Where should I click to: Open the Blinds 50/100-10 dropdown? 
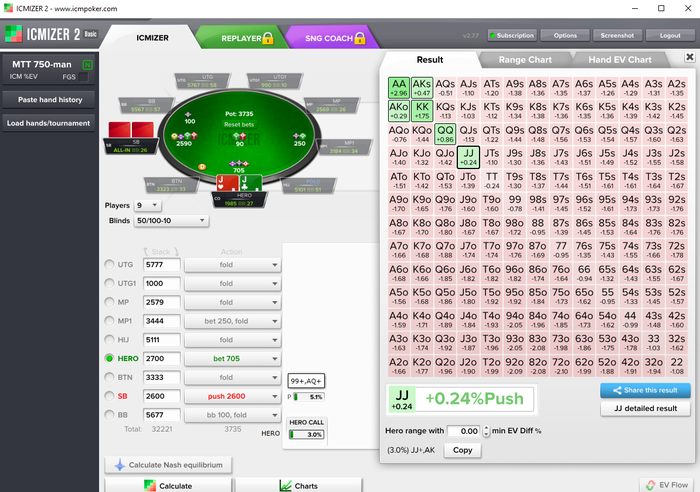pos(171,221)
